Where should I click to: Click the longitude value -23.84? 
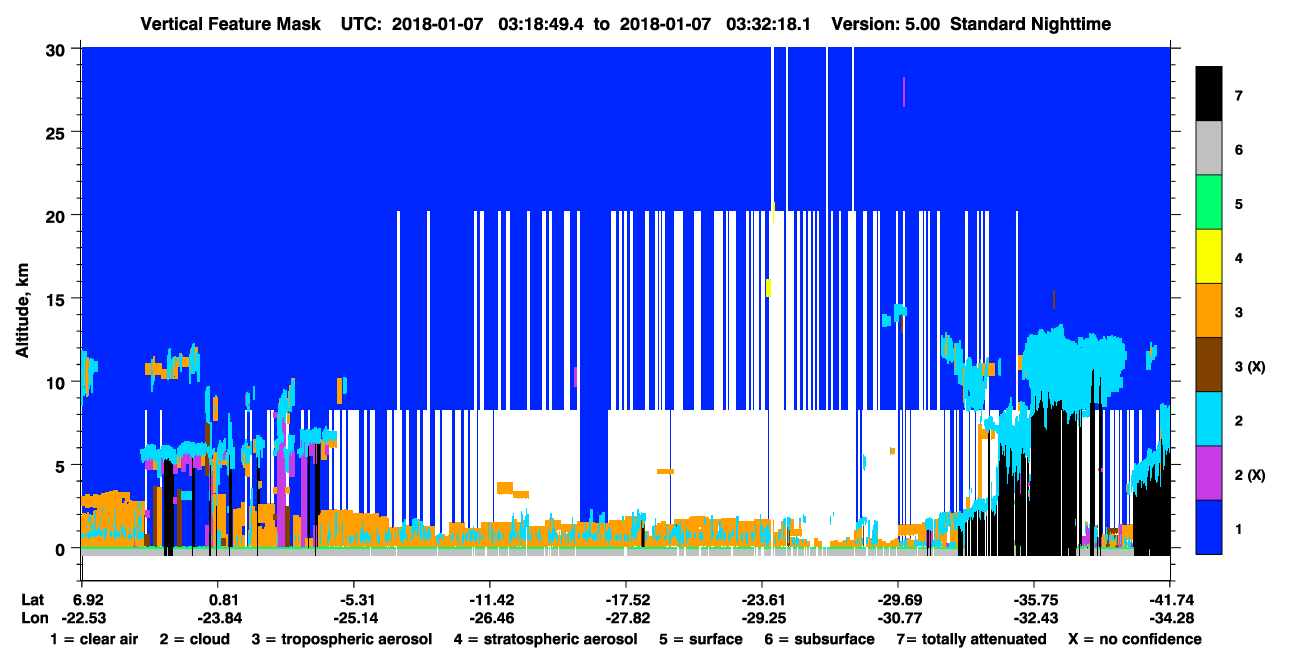[218, 617]
